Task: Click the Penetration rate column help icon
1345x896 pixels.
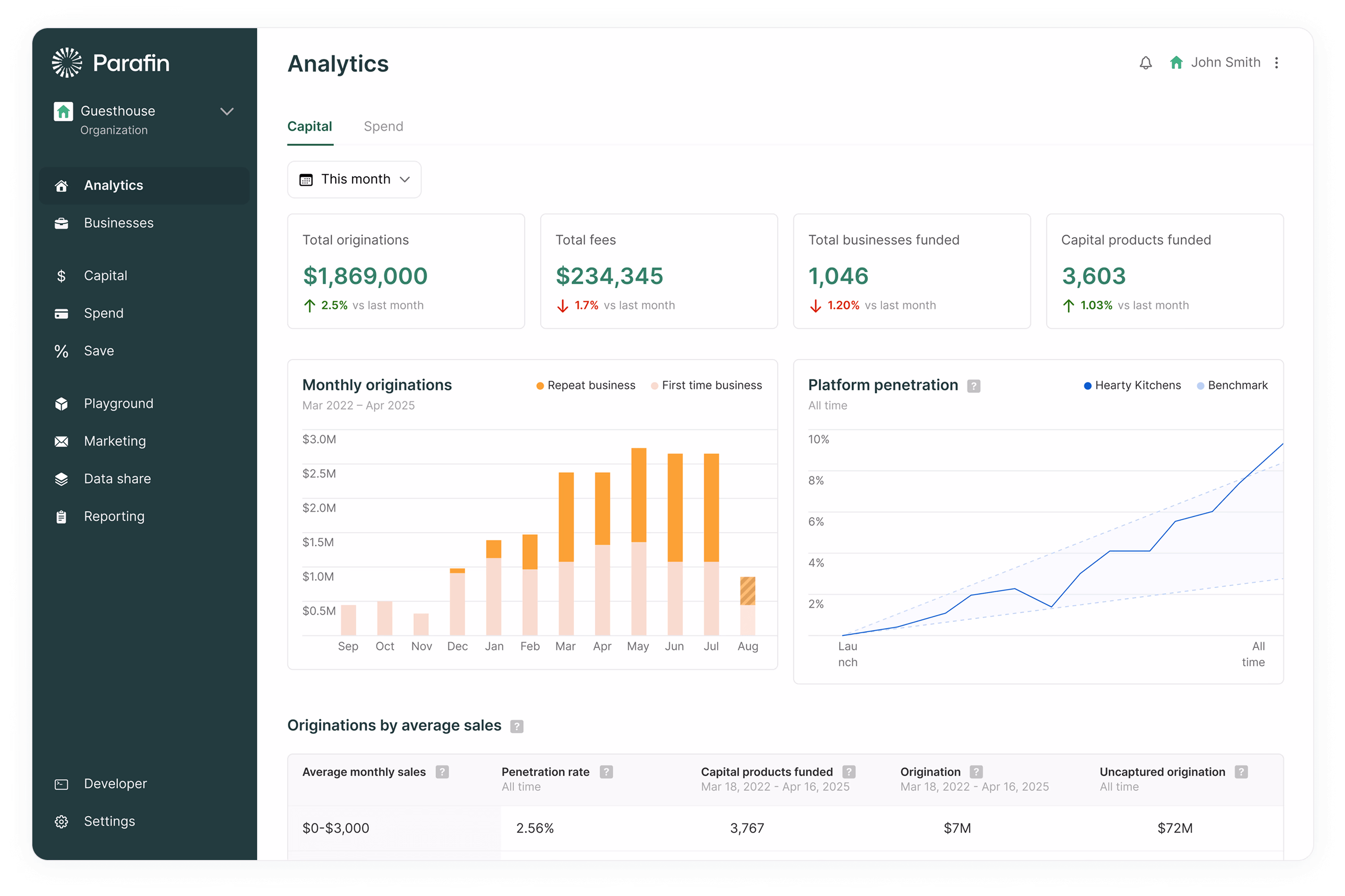Action: tap(606, 772)
